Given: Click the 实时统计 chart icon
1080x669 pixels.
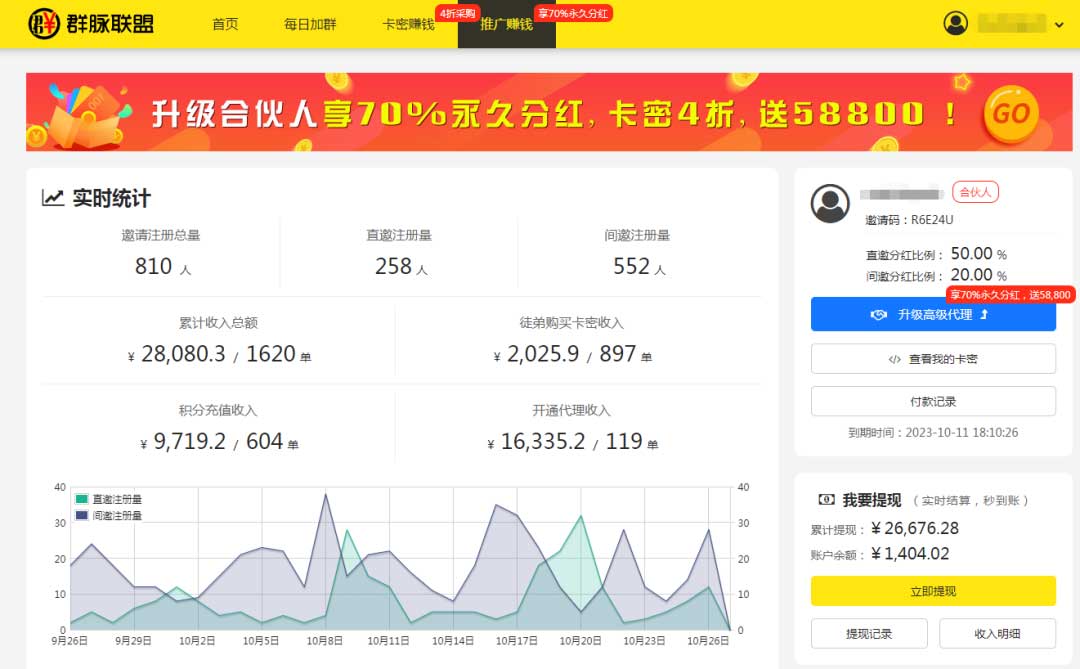Looking at the screenshot, I should pyautogui.click(x=53, y=198).
